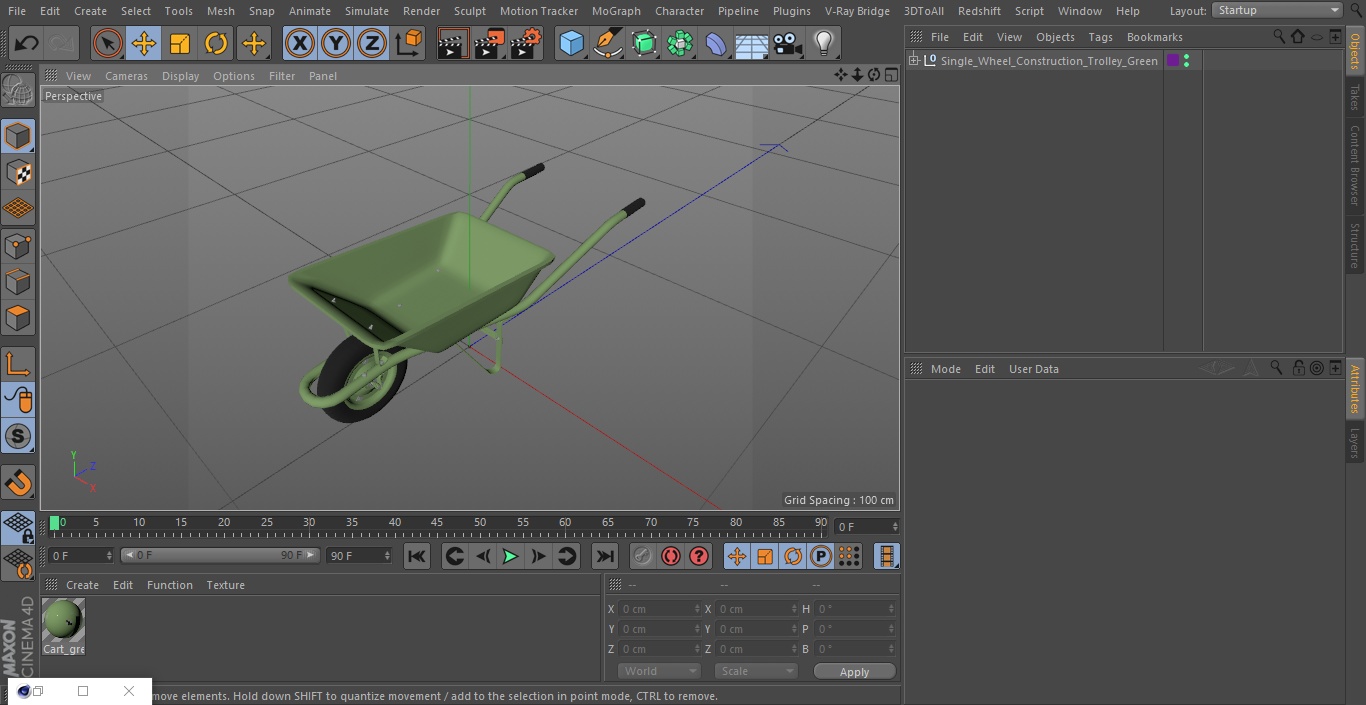Image resolution: width=1366 pixels, height=705 pixels.
Task: Open the Simulate menu
Action: (x=366, y=11)
